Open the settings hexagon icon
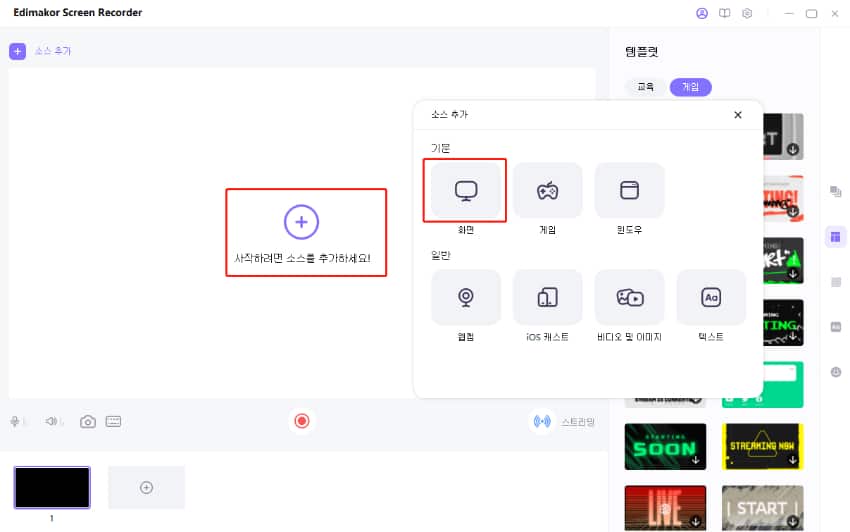850x532 pixels. click(747, 14)
